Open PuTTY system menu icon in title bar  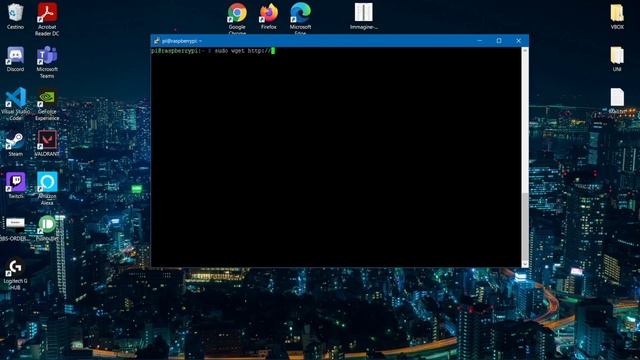point(157,41)
